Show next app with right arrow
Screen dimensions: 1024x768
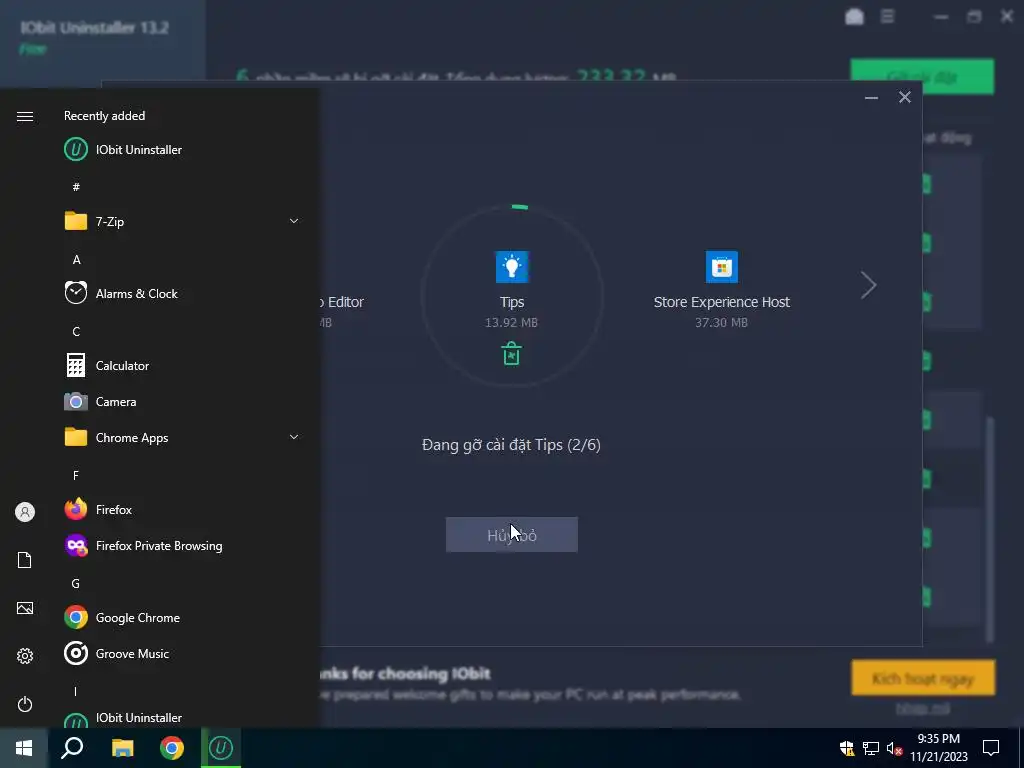click(868, 285)
